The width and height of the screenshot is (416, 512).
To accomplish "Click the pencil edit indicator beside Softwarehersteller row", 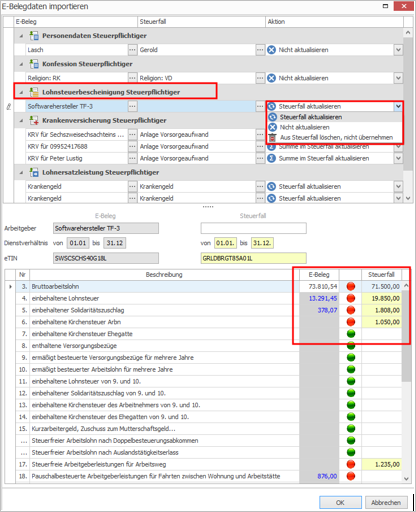I will [x=9, y=106].
